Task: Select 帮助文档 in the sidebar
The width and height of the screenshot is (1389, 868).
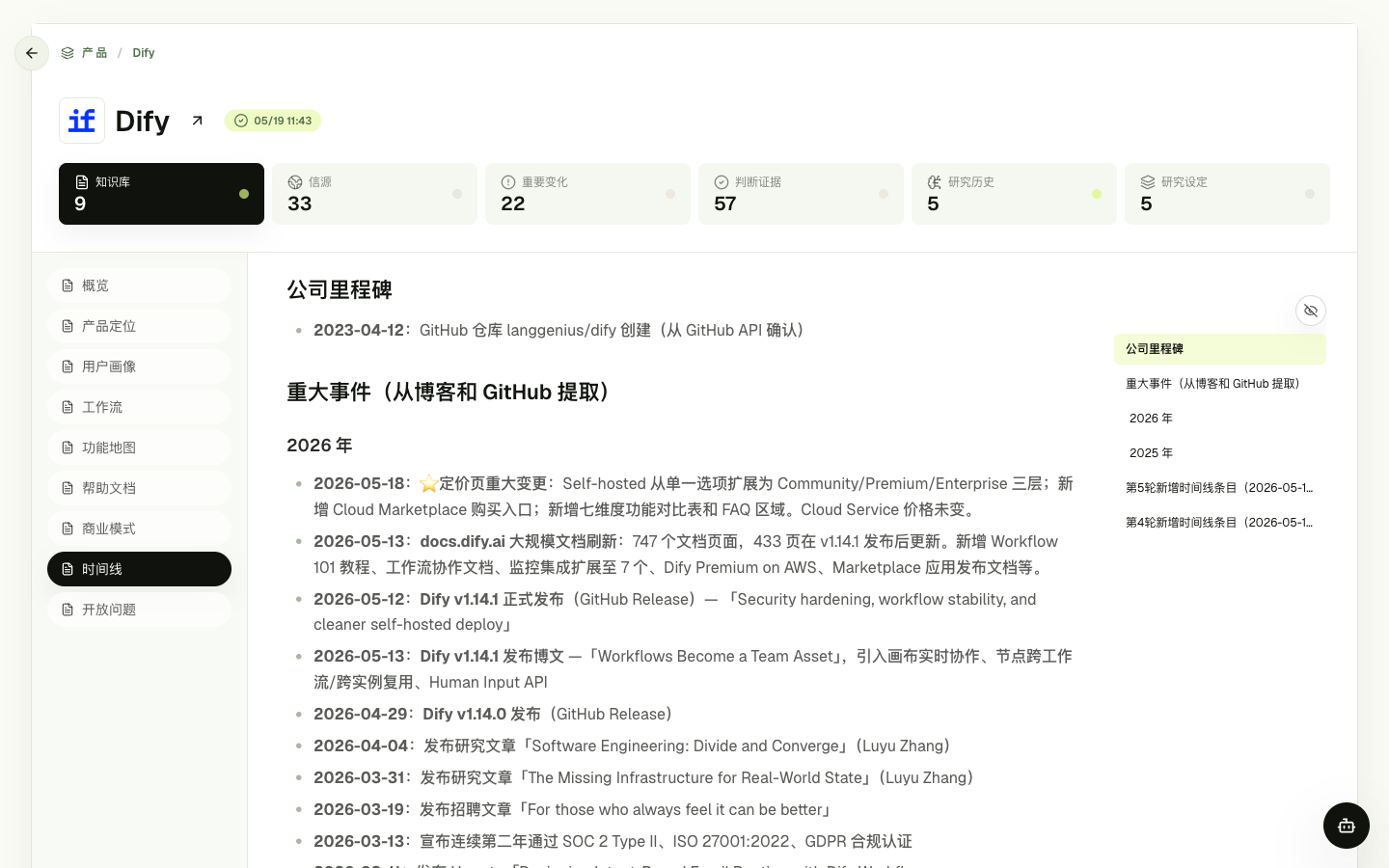Action: [139, 488]
